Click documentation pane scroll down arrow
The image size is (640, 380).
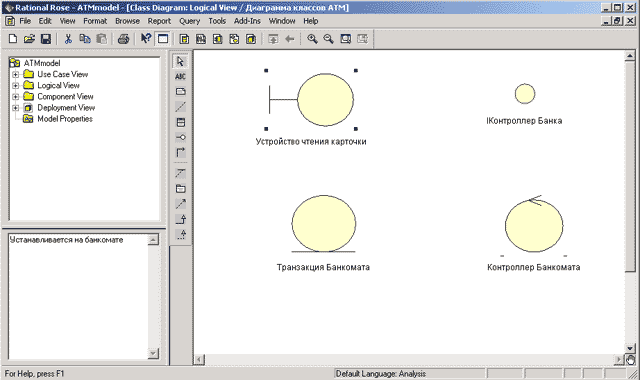153,353
